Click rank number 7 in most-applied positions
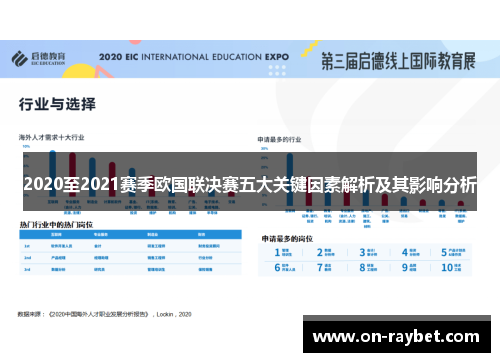This screenshot has height=362, width=500. (x=320, y=267)
